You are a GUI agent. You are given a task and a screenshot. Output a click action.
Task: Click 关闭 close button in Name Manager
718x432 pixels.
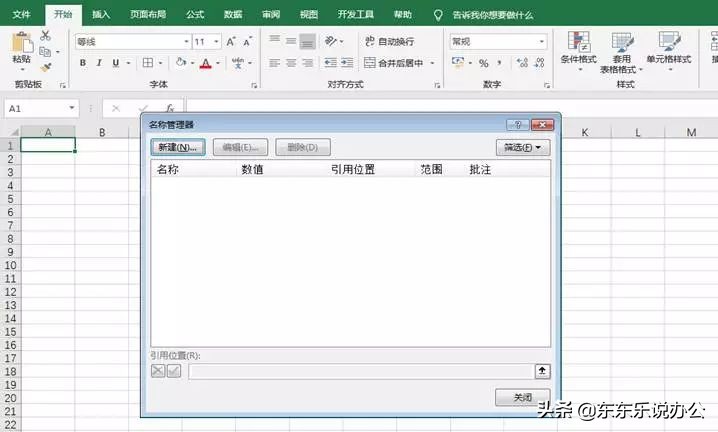pos(522,397)
